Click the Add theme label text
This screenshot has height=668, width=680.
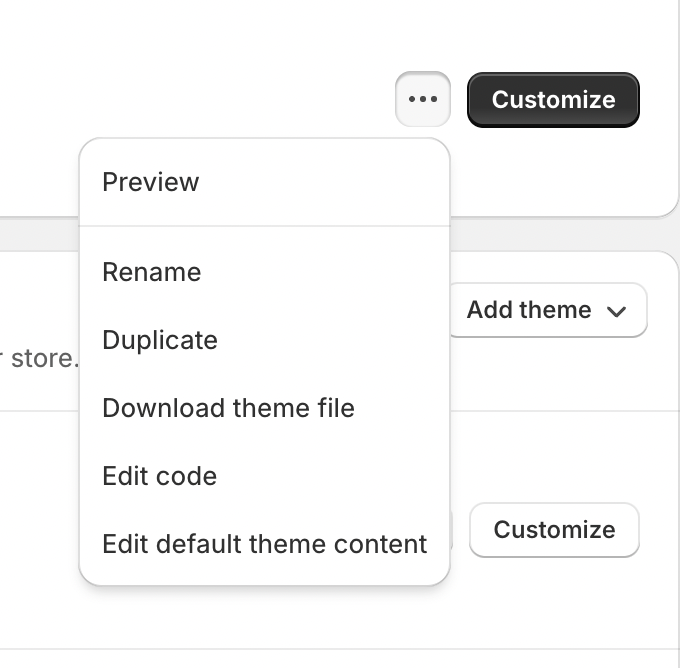529,310
